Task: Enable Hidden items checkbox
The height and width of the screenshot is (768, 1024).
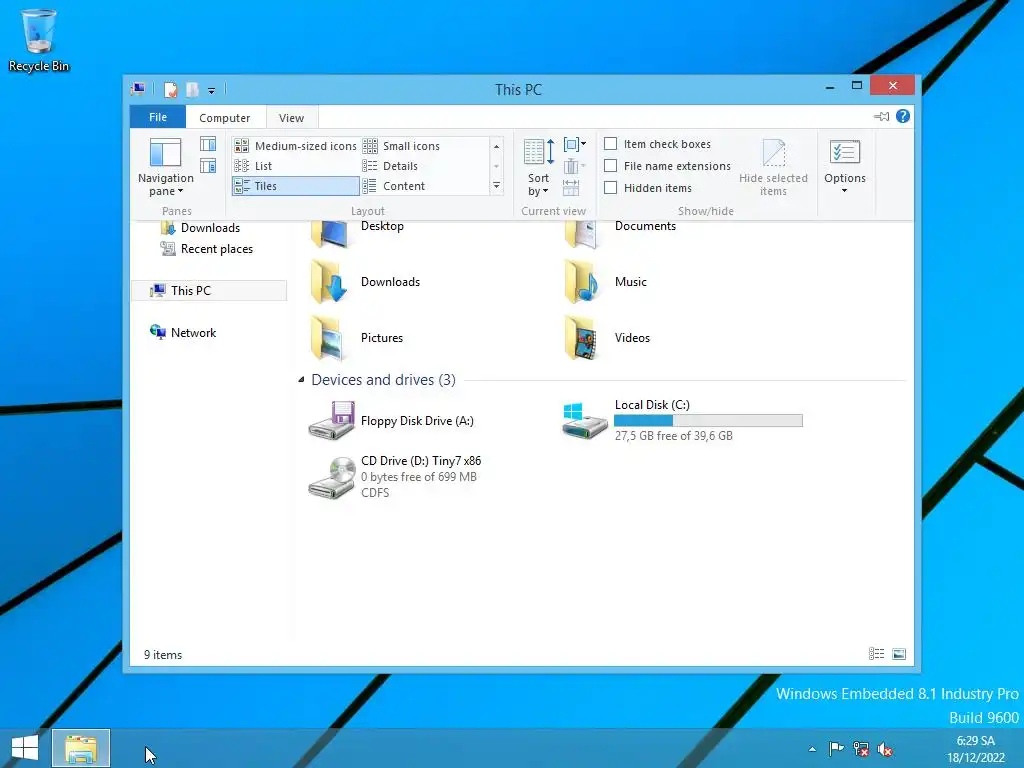Action: pyautogui.click(x=611, y=187)
